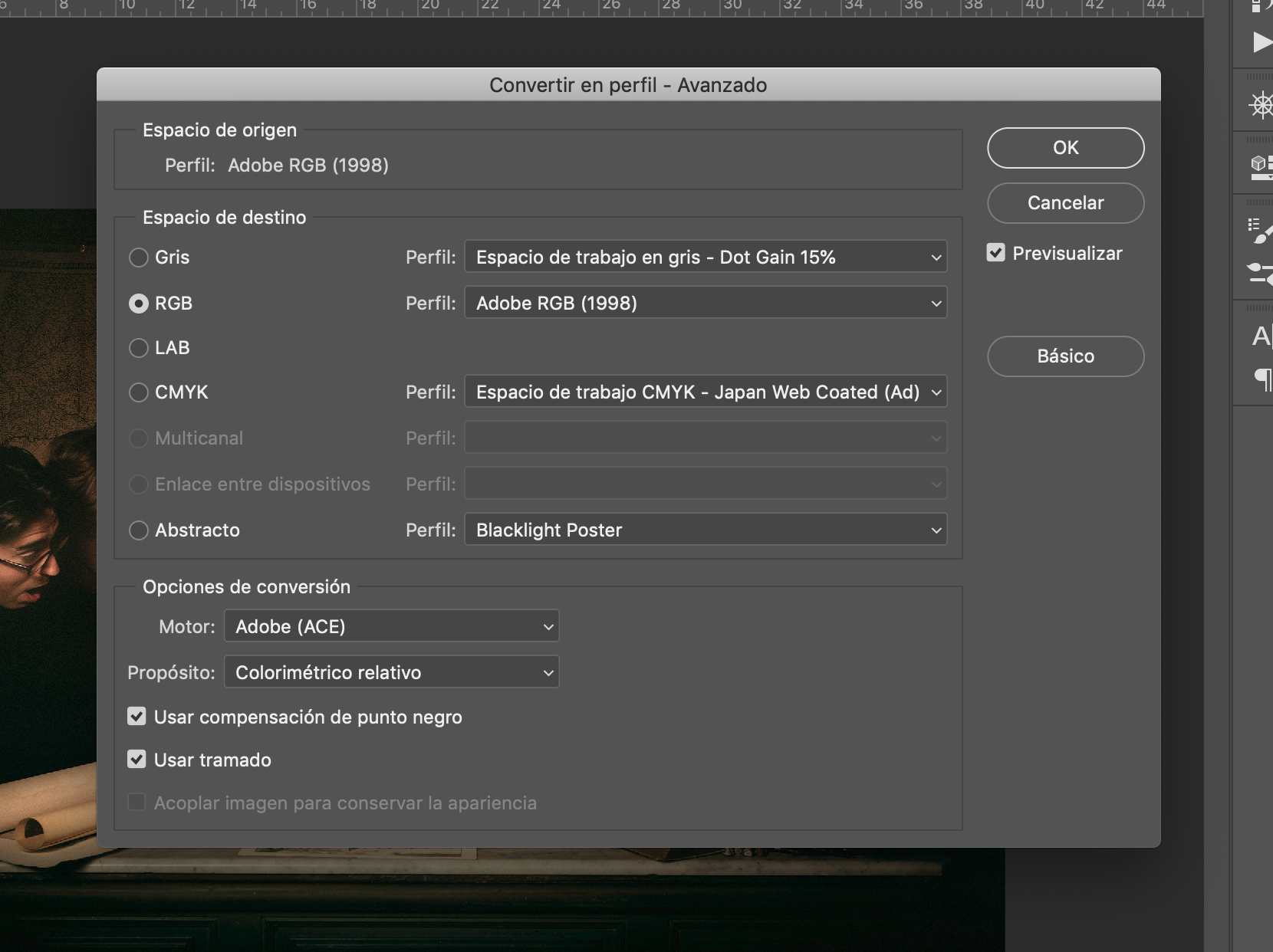Click the source profile text Adobe RGB (1998)

(x=308, y=166)
